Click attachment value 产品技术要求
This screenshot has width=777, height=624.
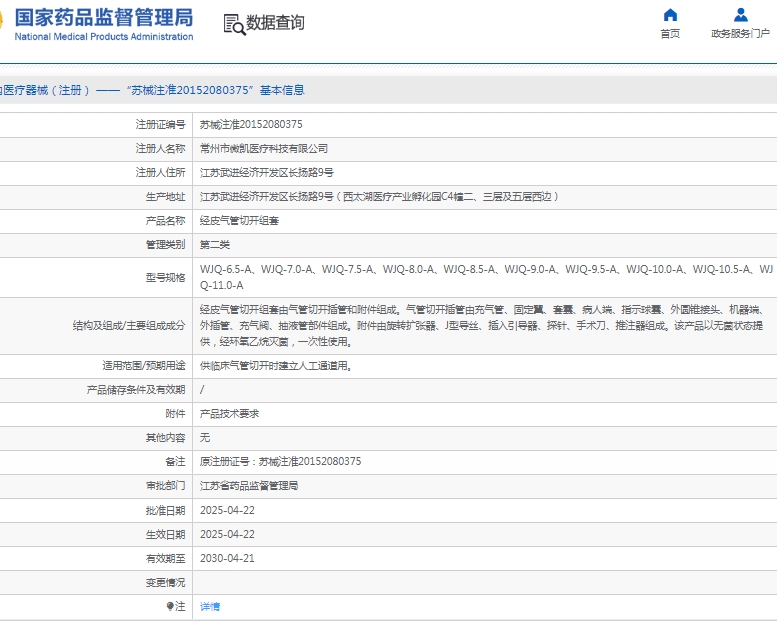coord(229,413)
